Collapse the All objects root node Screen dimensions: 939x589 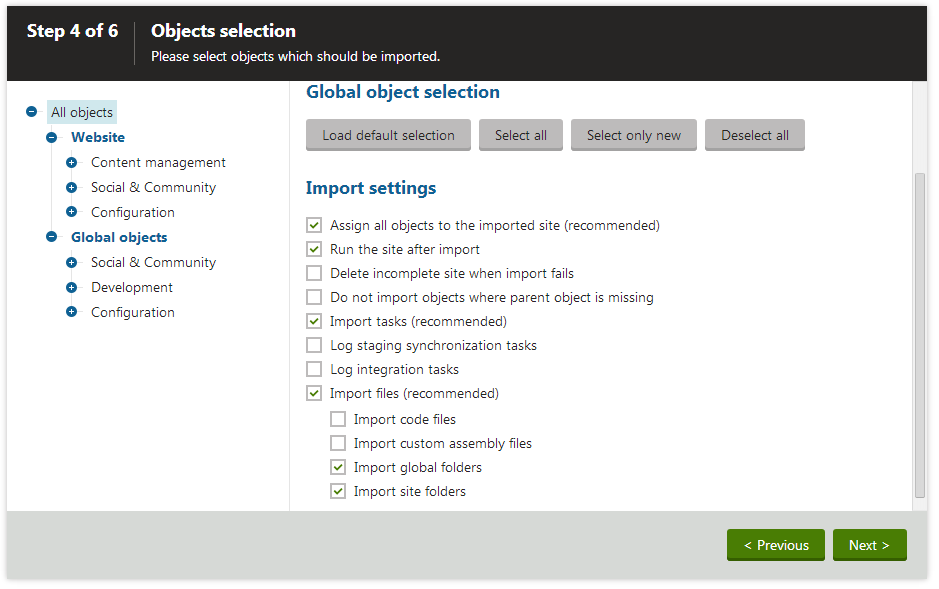click(32, 112)
